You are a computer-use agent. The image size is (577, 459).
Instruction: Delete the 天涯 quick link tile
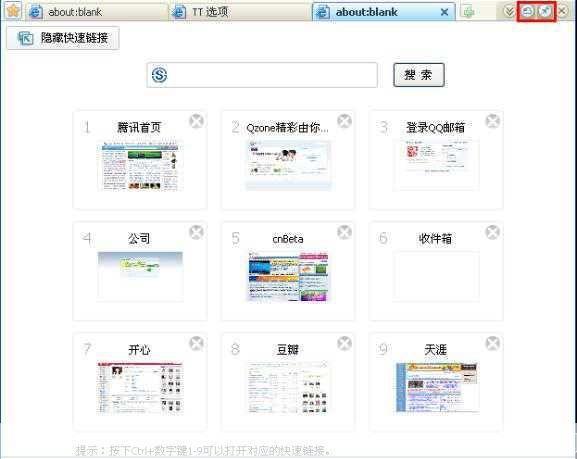tap(492, 343)
